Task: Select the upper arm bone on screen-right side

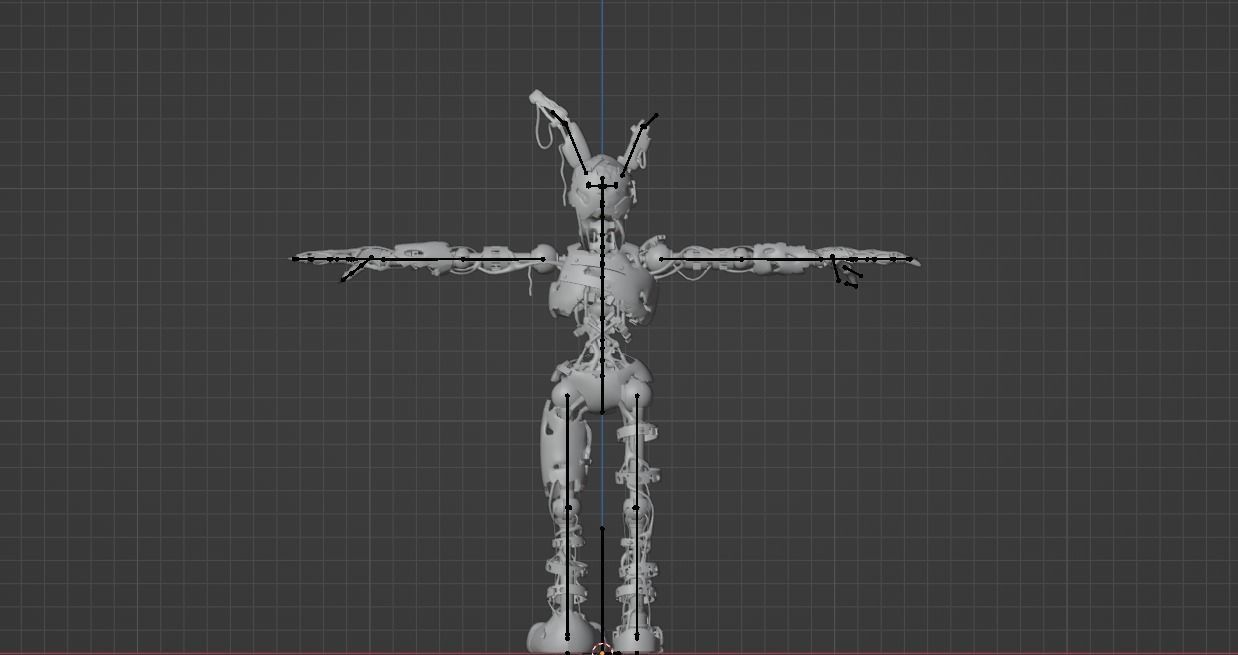Action: pyautogui.click(x=700, y=259)
